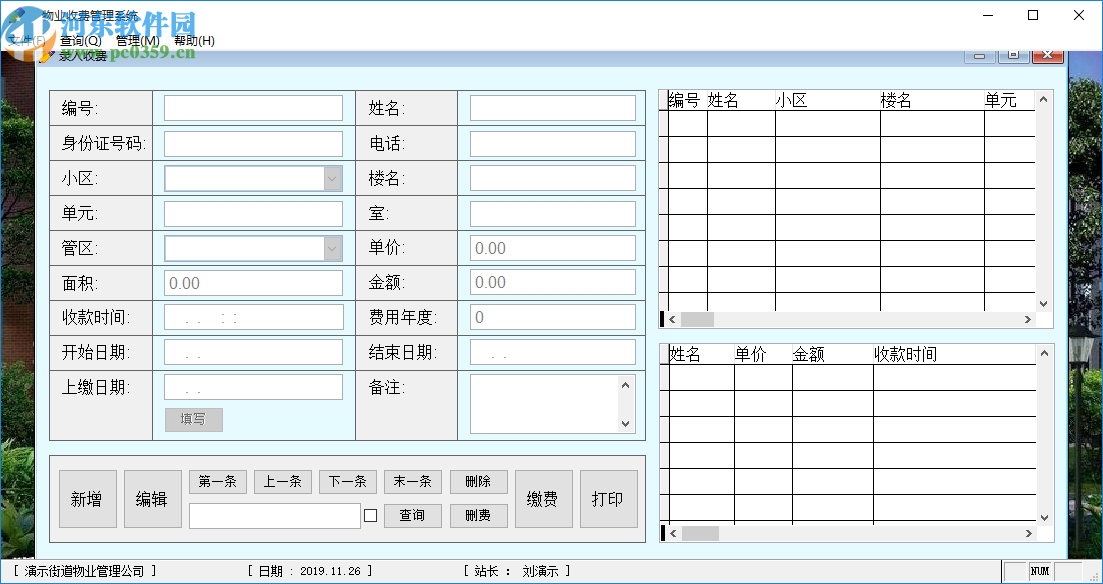
Task: Click the 编辑 button
Action: pyautogui.click(x=153, y=499)
